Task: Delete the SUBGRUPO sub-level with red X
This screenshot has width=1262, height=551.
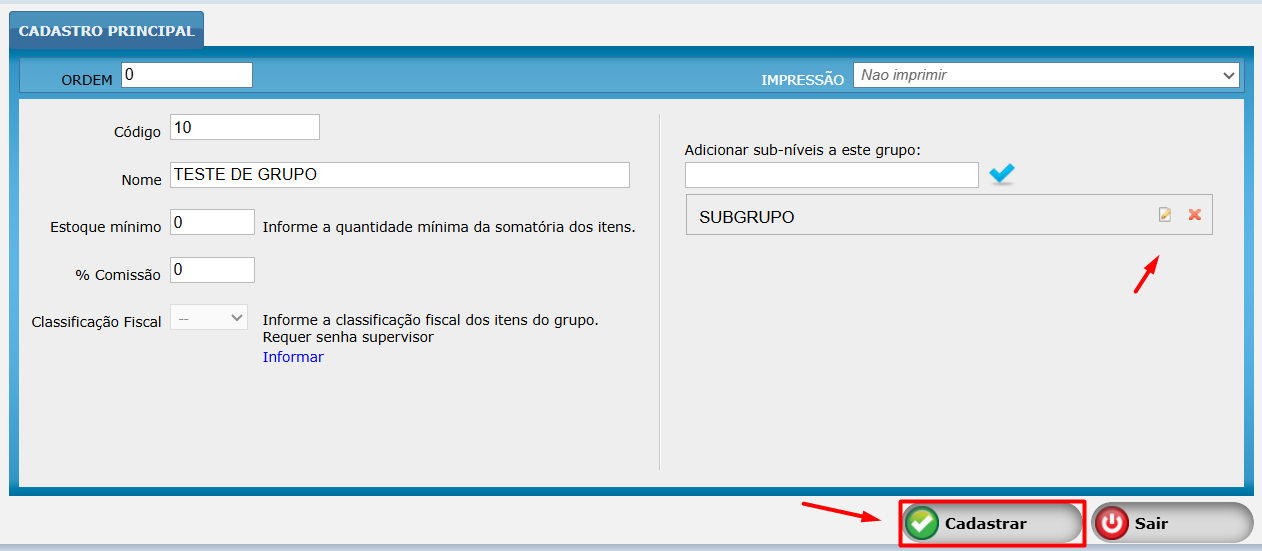Action: point(1194,215)
